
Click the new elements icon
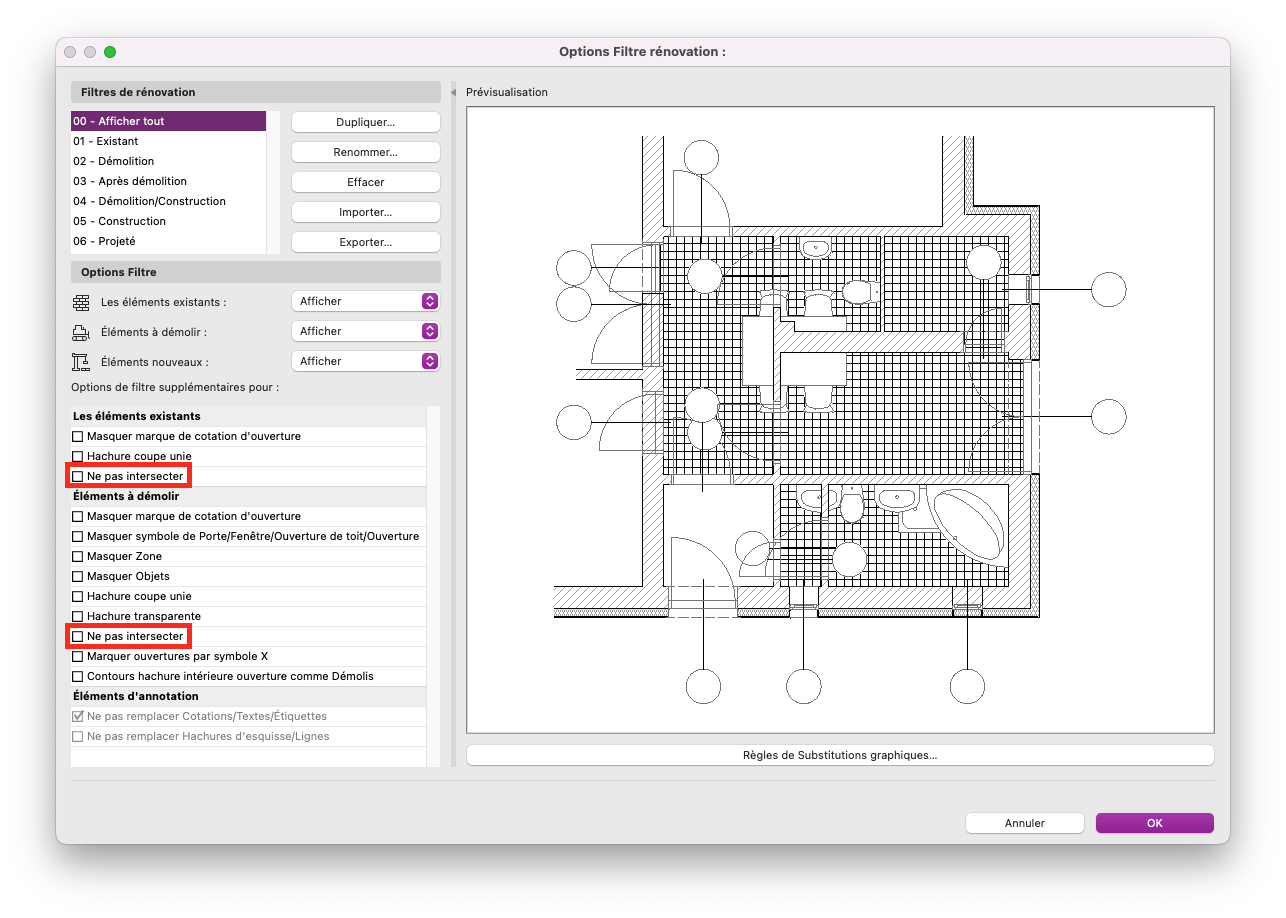(81, 361)
